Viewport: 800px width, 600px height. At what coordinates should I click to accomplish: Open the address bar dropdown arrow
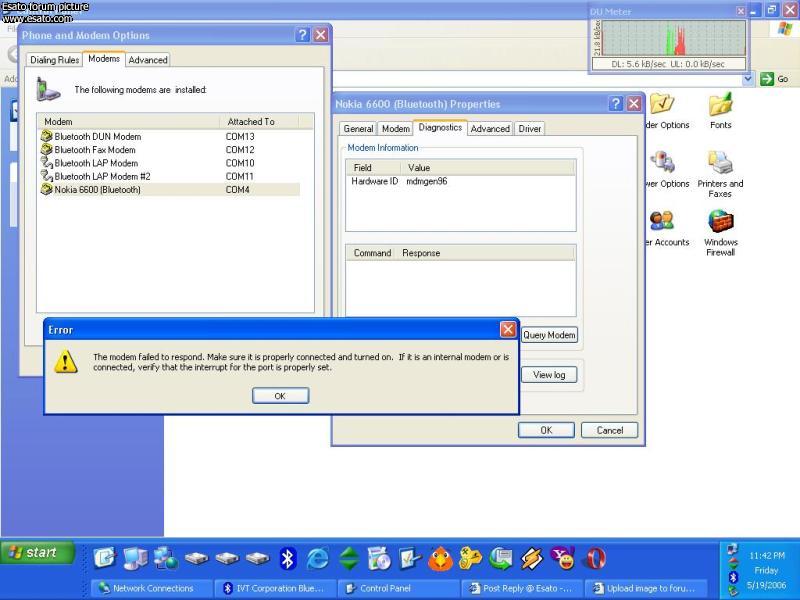coord(748,79)
